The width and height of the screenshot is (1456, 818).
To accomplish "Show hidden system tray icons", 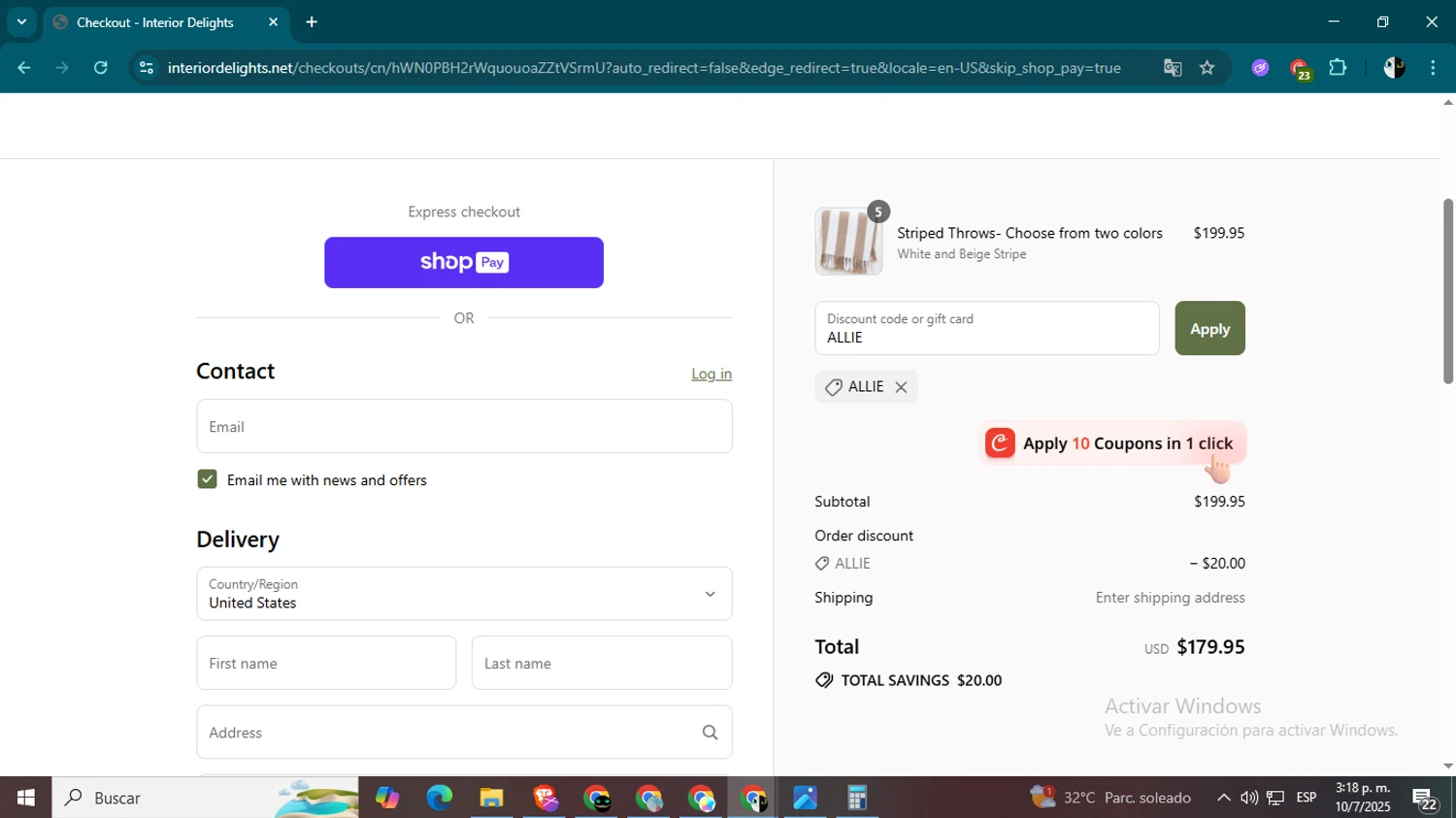I will (x=1223, y=798).
